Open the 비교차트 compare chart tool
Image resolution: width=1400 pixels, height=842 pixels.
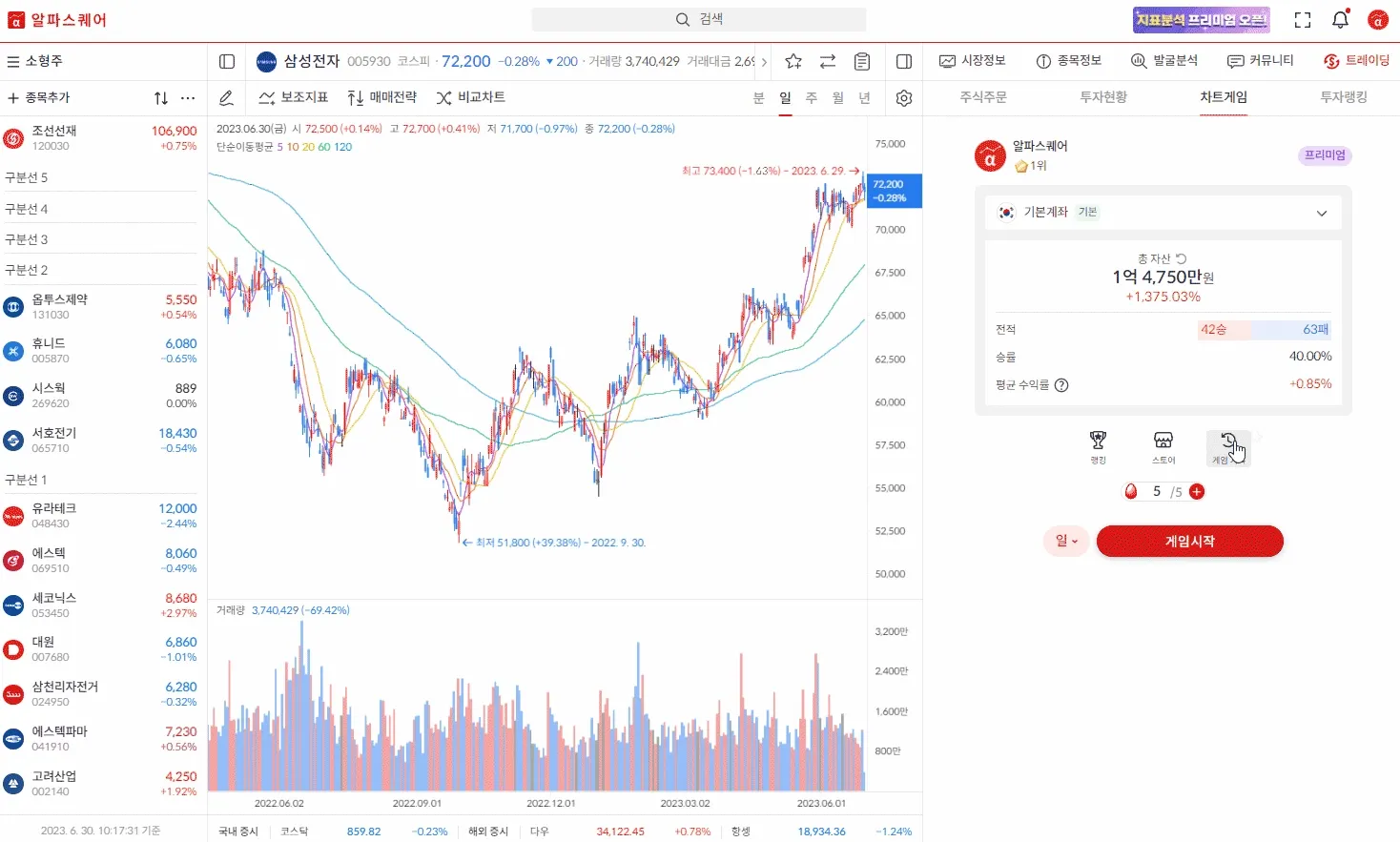[470, 97]
